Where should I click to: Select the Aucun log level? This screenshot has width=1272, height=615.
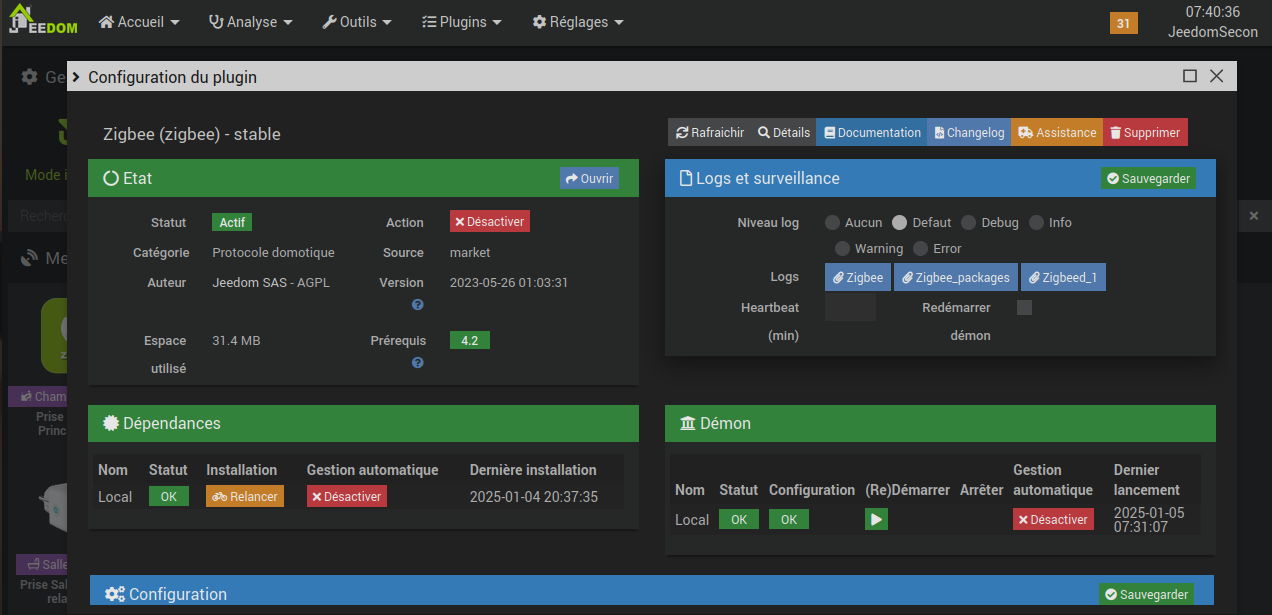click(x=832, y=223)
